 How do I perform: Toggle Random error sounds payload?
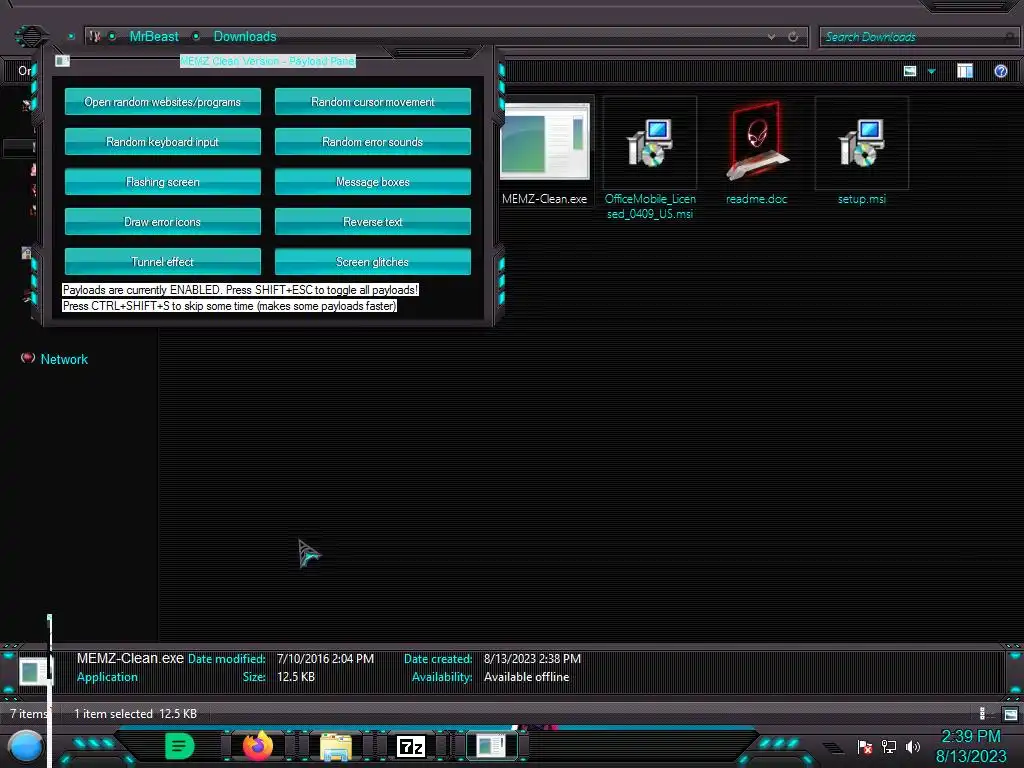coord(373,142)
